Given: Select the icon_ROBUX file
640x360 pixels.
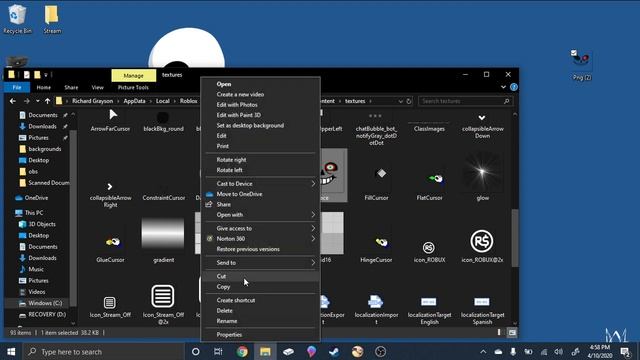Looking at the screenshot, I should coord(429,251).
